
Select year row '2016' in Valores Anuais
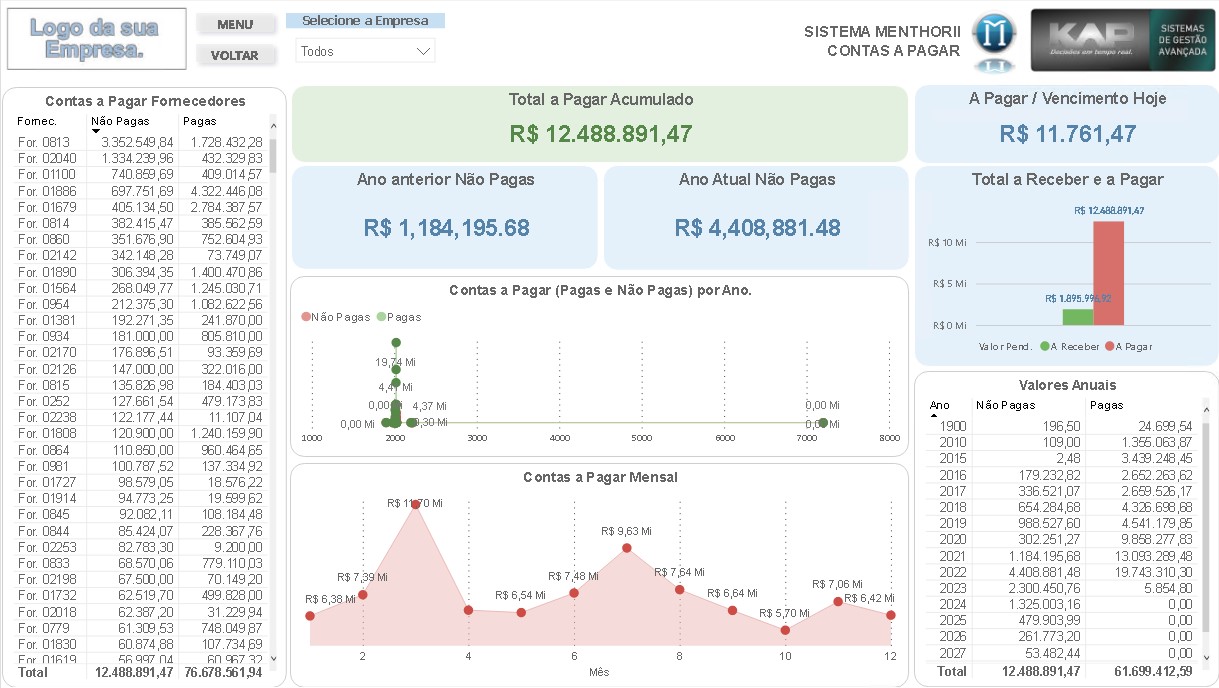[x=1061, y=475]
